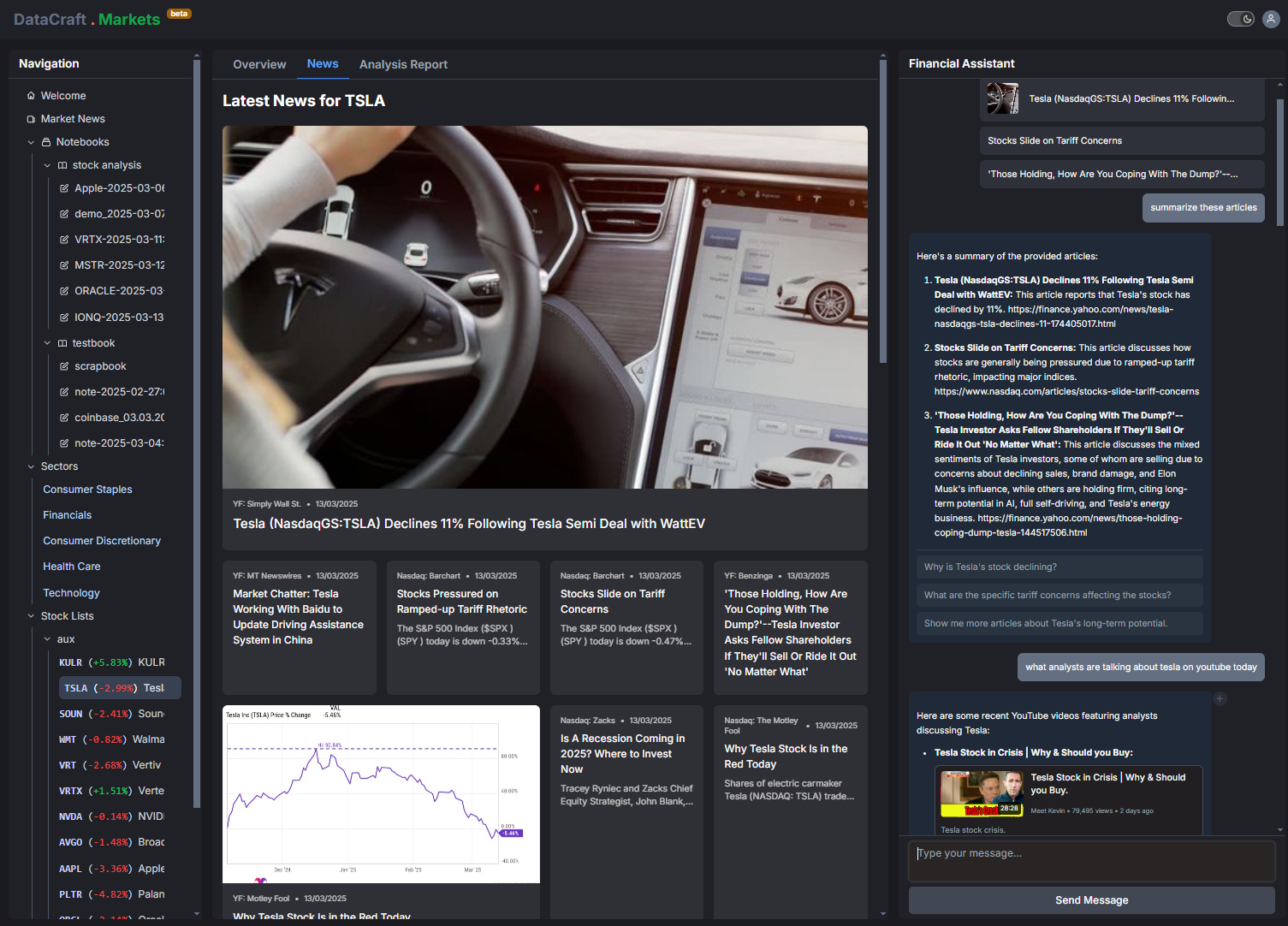Open the Tesla dashboard headline image
The image size is (1288, 926).
coord(545,307)
